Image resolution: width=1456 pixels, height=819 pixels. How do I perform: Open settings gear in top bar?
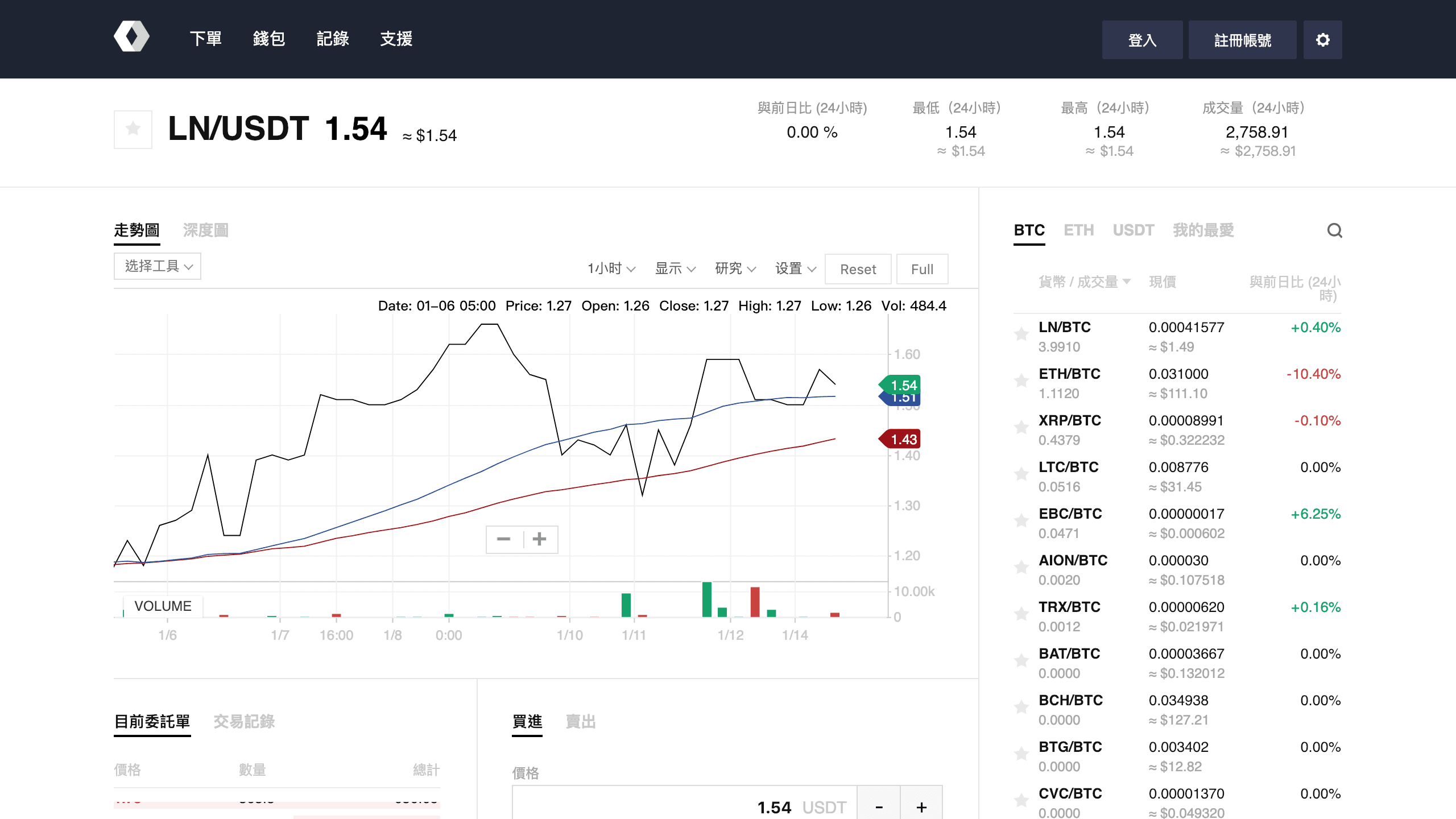(1322, 40)
